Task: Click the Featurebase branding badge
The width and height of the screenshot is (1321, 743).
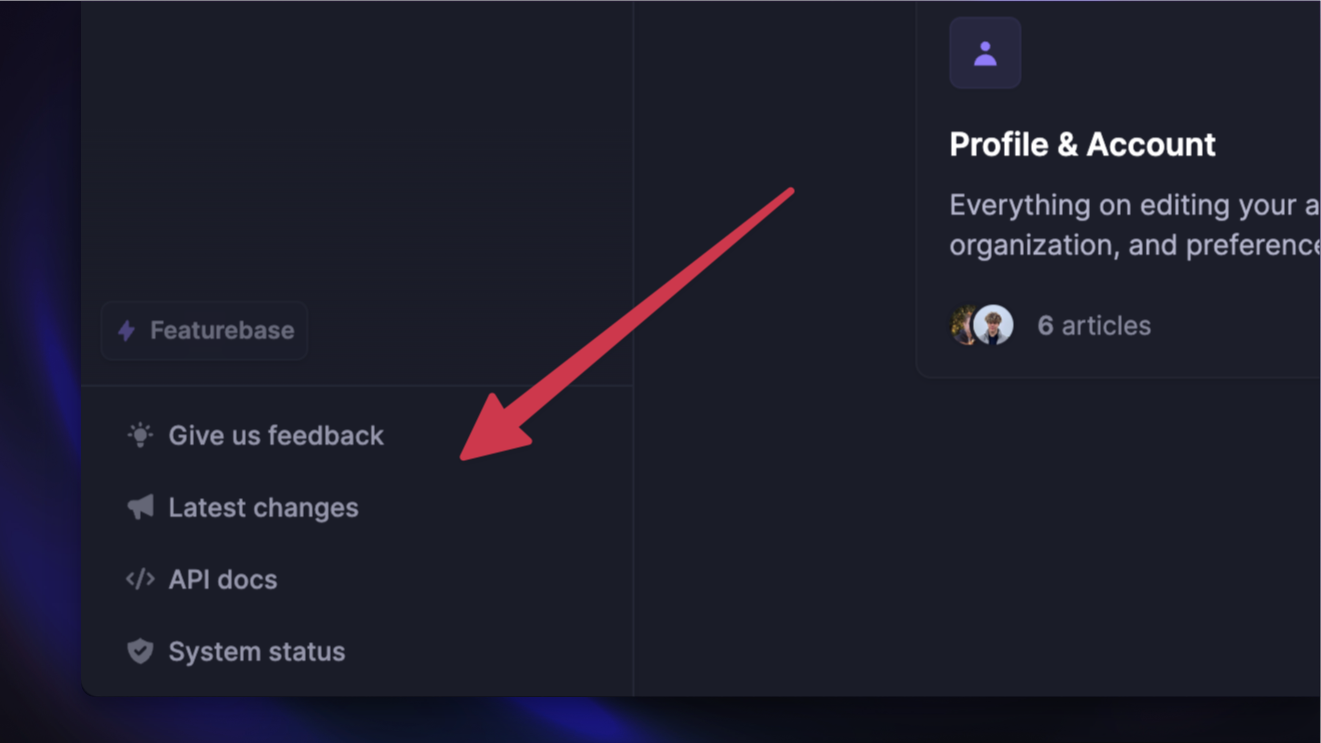Action: 204,330
